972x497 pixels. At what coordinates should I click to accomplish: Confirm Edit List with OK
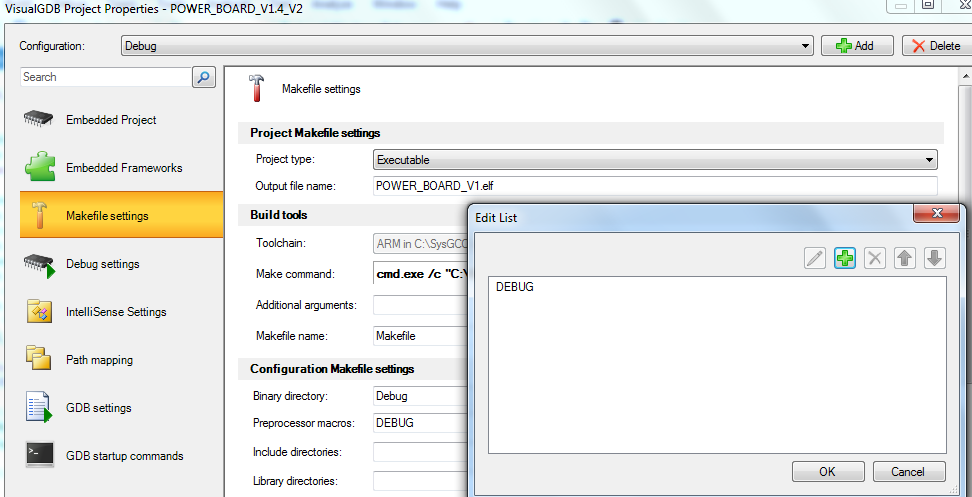tap(828, 472)
